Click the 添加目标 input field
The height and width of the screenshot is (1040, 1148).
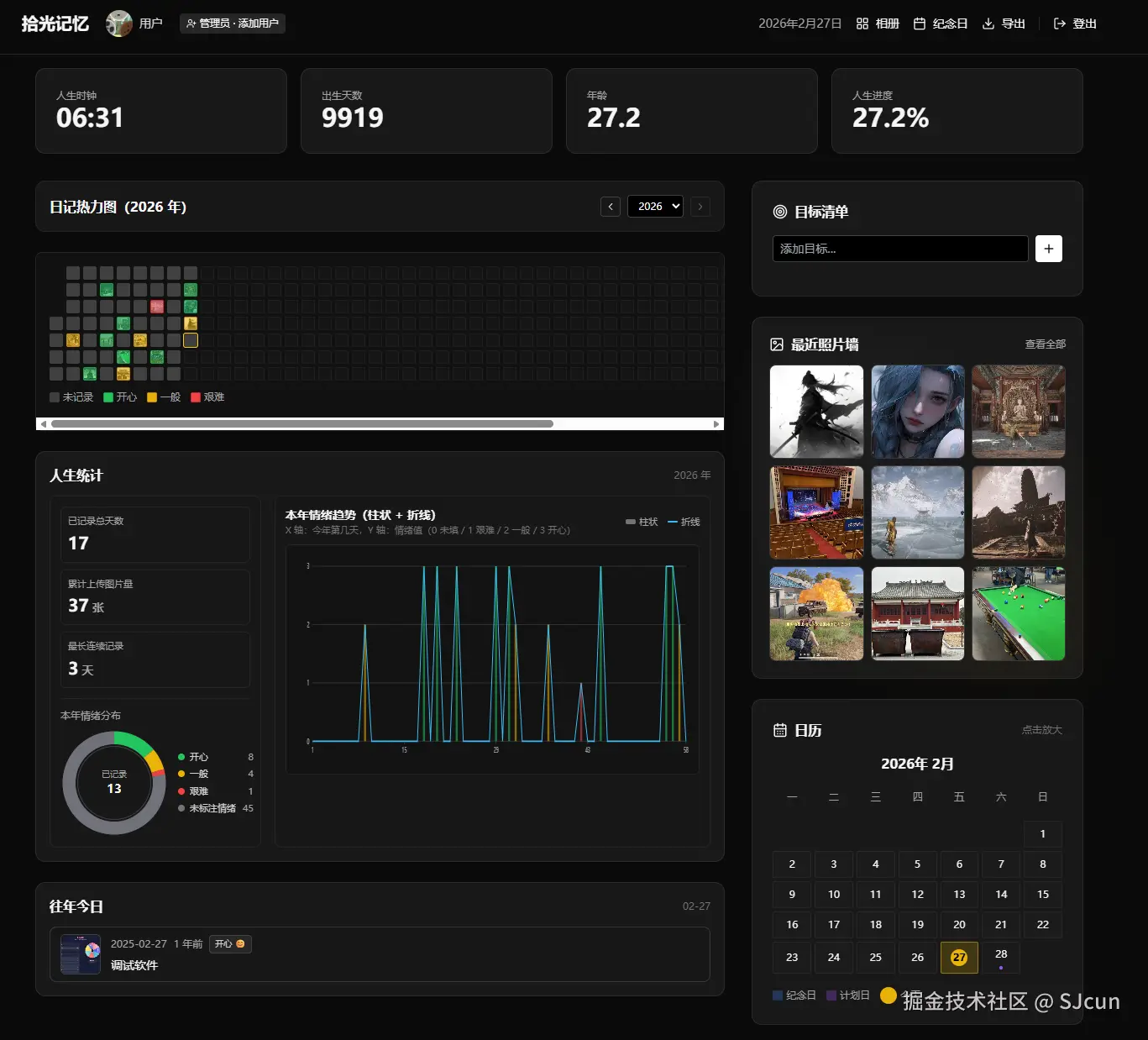(900, 249)
